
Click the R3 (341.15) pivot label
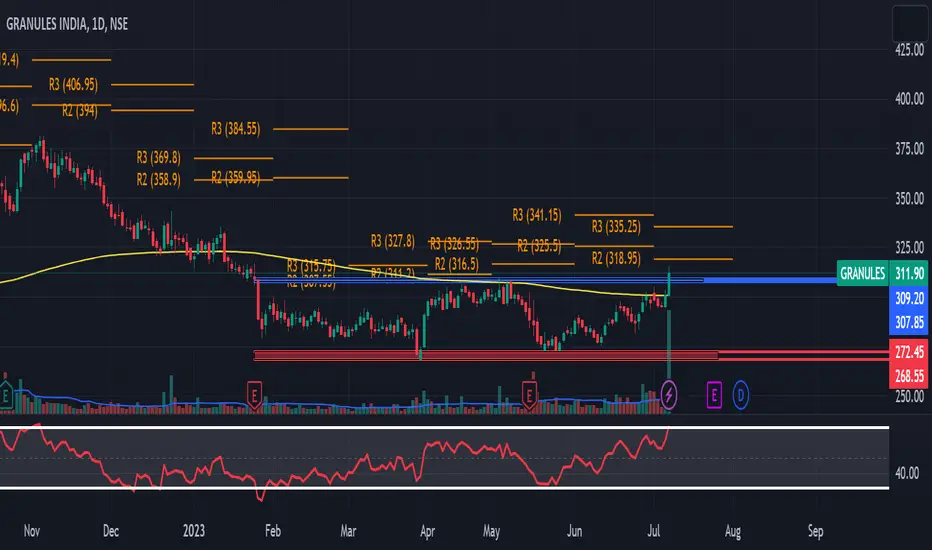pyautogui.click(x=537, y=215)
